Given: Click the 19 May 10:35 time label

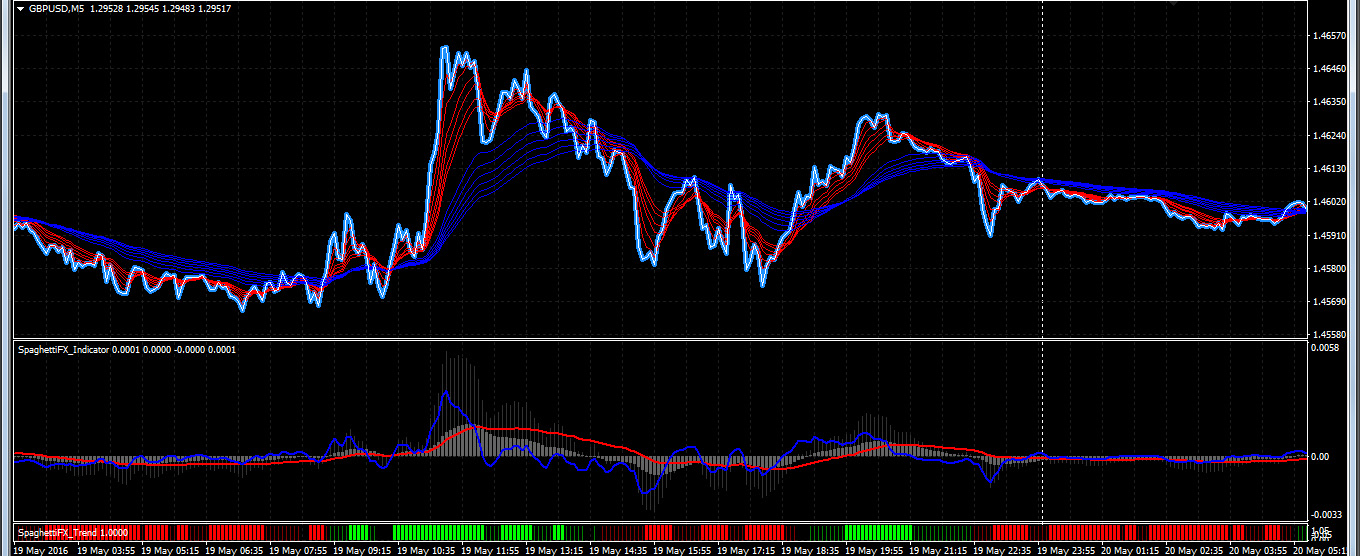Looking at the screenshot, I should click(x=426, y=550).
